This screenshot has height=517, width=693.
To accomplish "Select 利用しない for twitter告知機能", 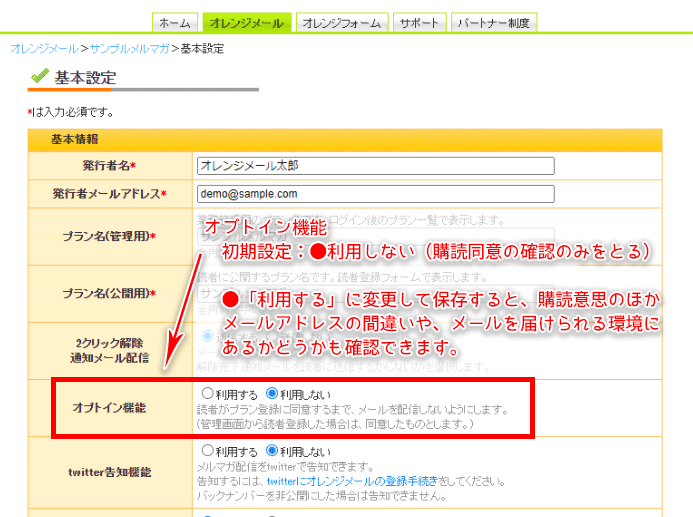I will [x=272, y=450].
